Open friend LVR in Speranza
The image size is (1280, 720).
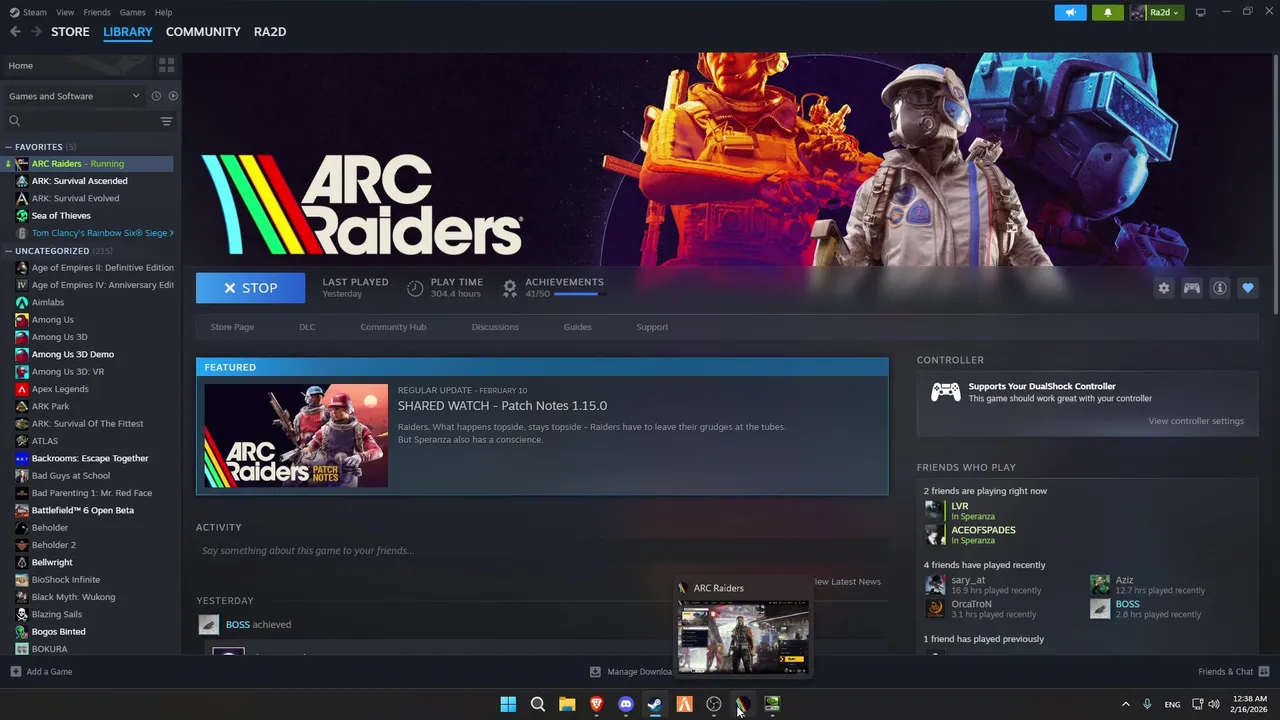(x=959, y=511)
